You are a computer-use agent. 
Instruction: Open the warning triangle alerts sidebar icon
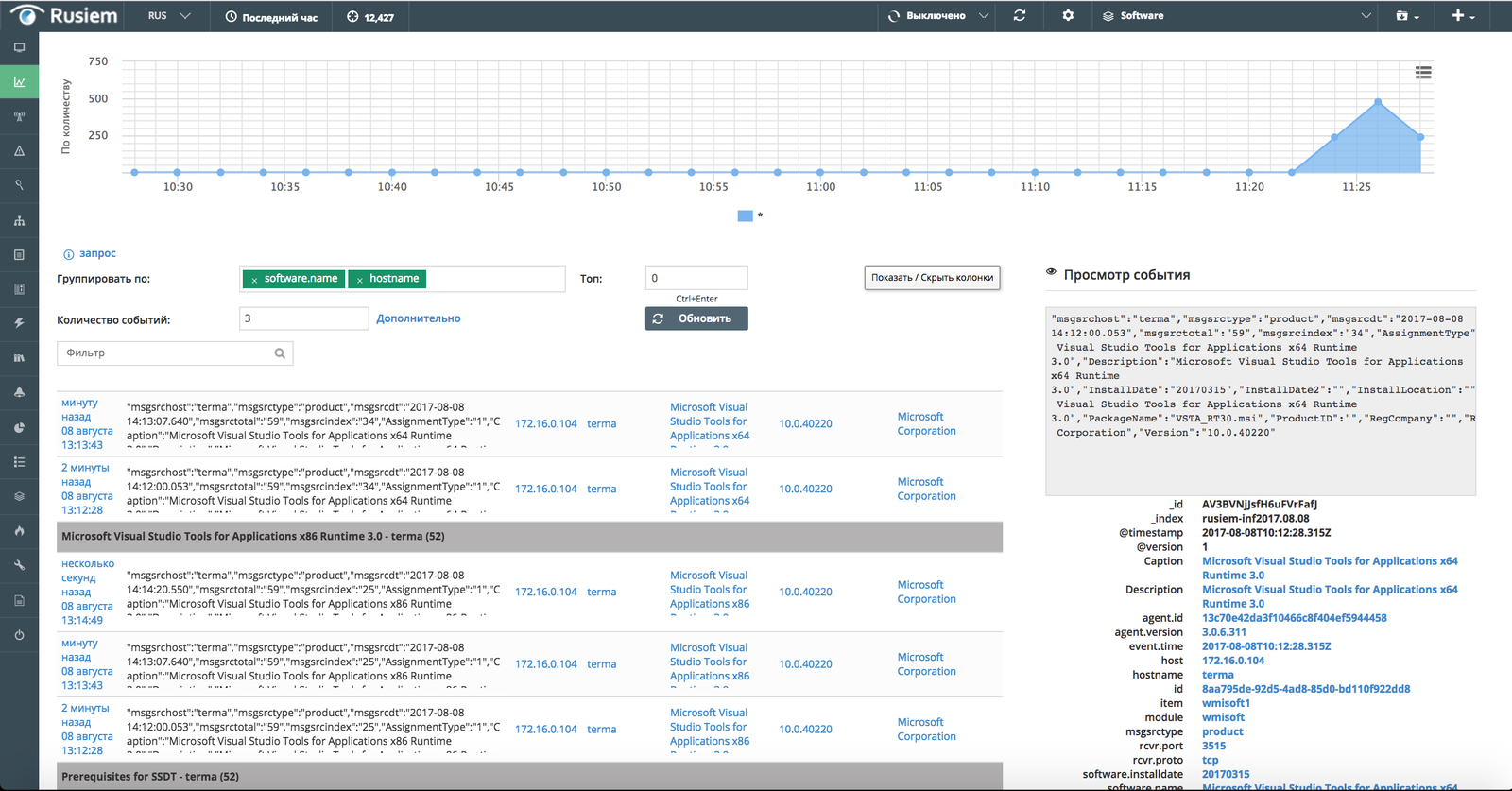(19, 151)
